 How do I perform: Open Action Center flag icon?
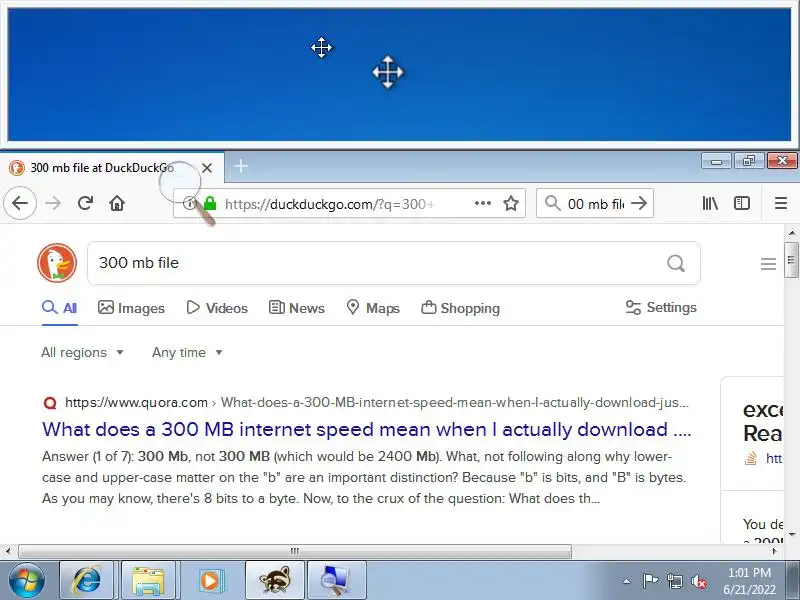651,581
